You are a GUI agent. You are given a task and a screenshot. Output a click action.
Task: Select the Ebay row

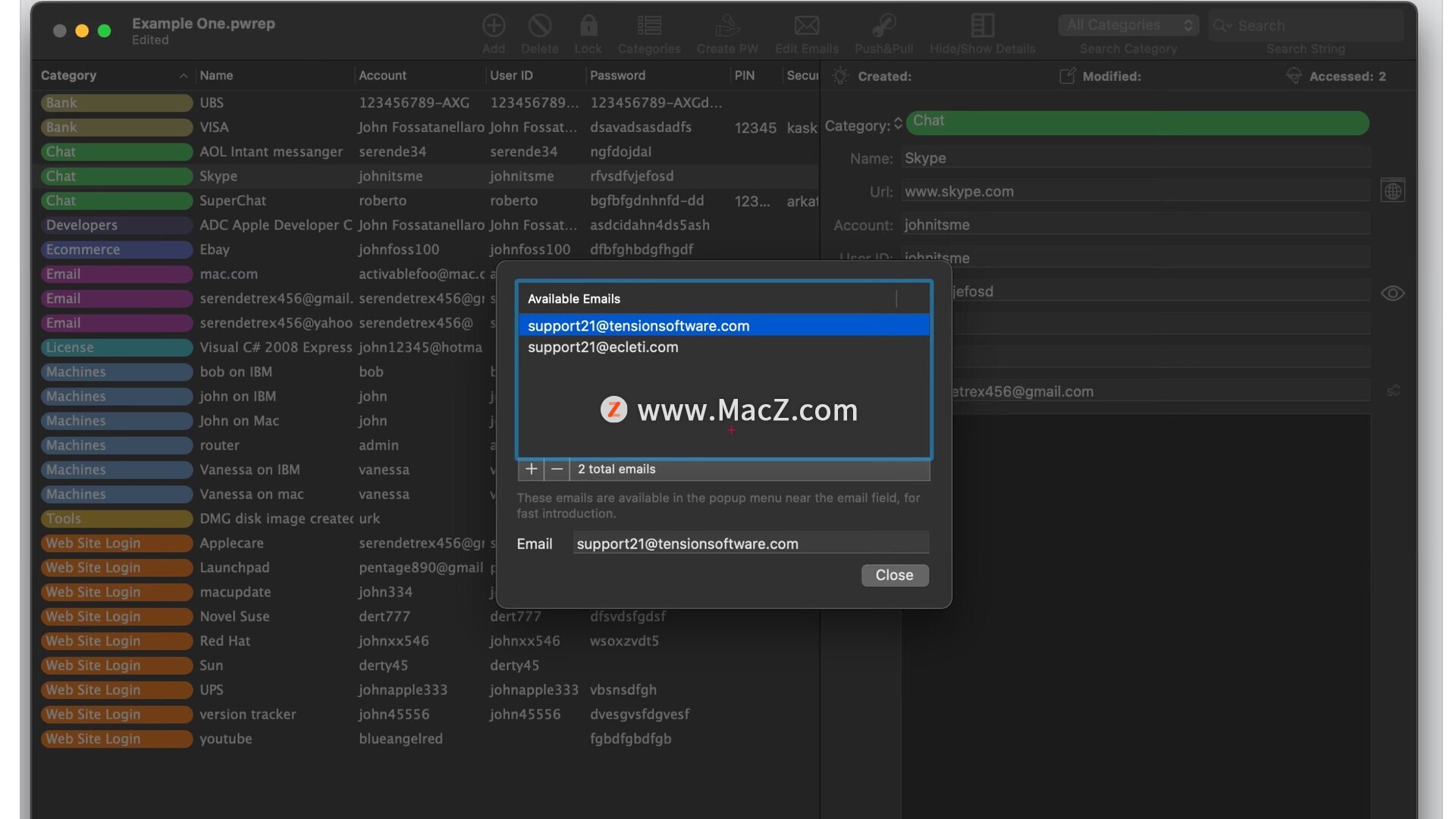click(426, 249)
